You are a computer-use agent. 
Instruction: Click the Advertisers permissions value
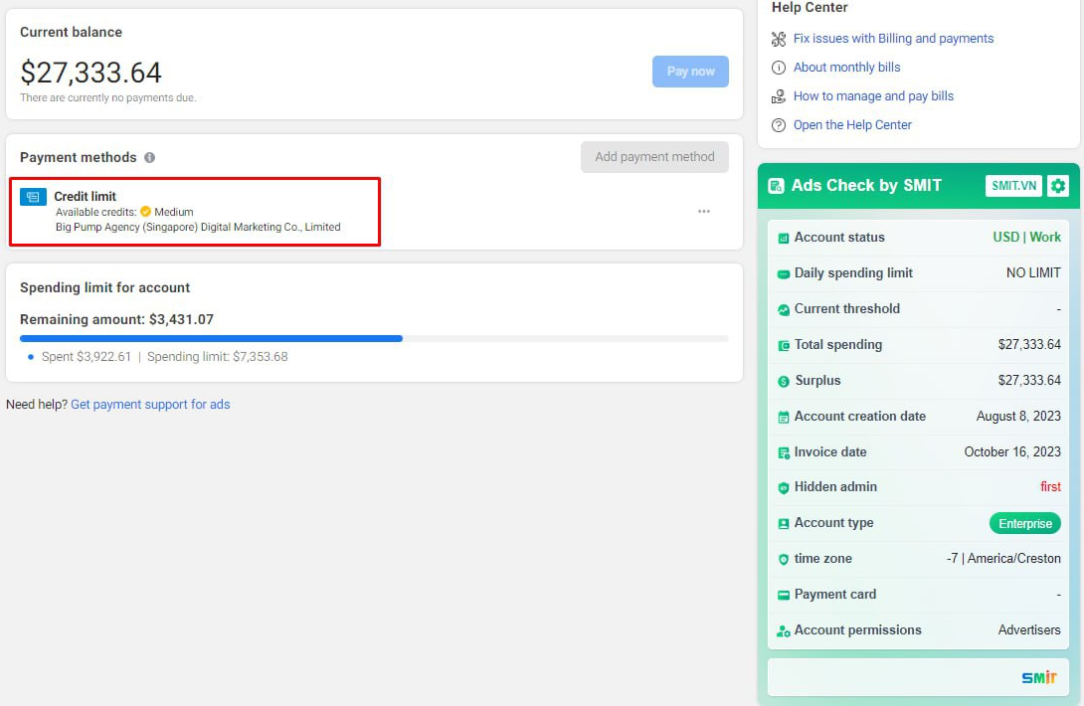[x=1029, y=630]
